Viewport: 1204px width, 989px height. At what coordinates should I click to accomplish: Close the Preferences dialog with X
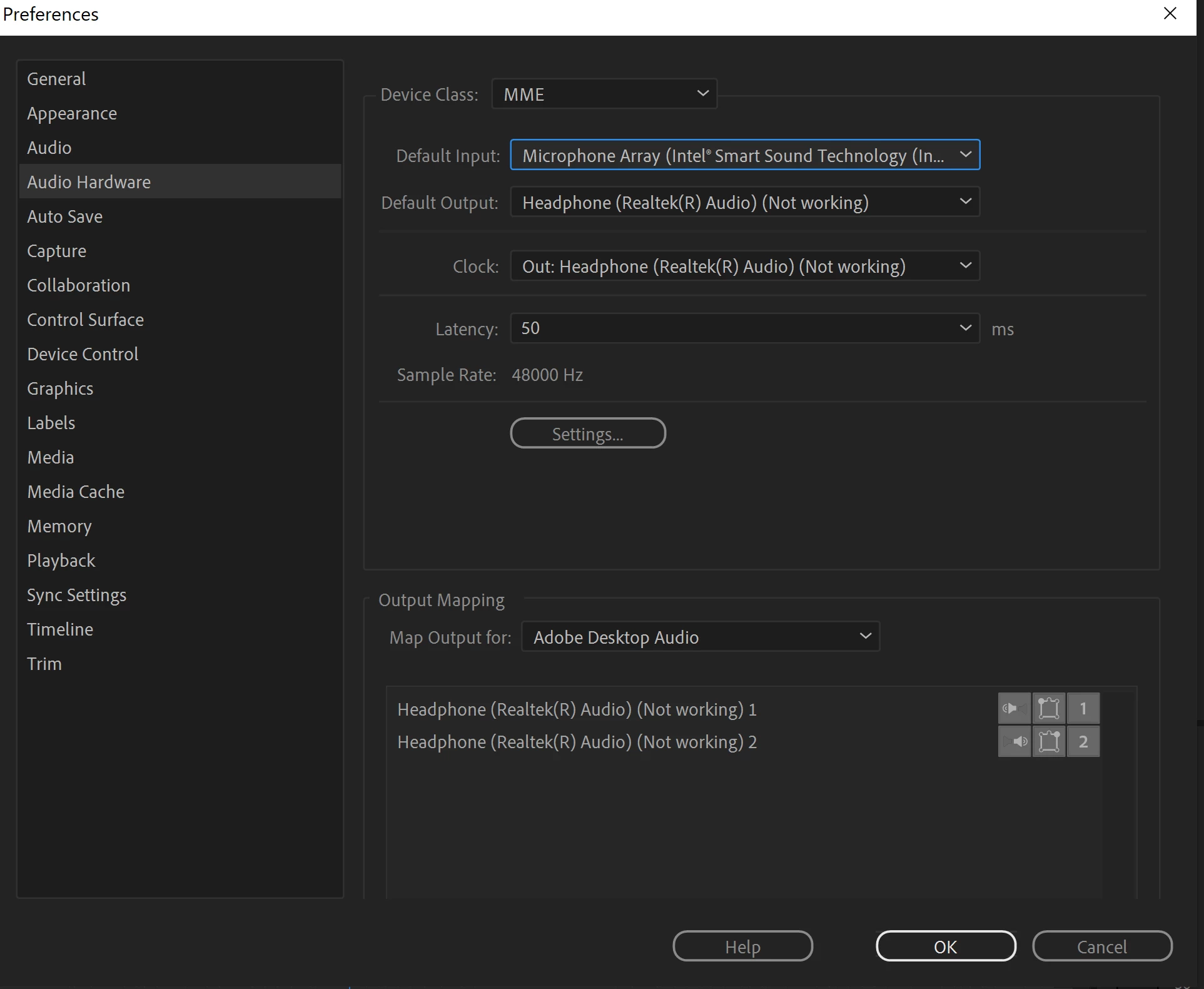[1170, 14]
